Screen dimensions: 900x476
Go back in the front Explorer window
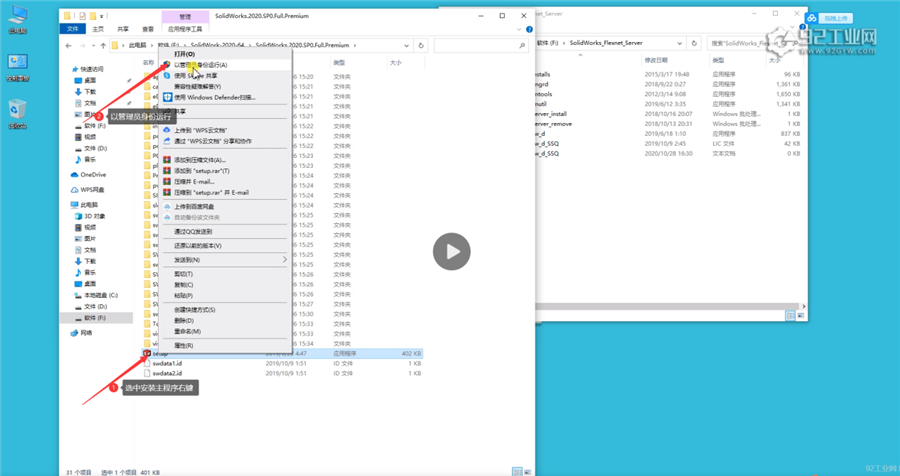tap(69, 45)
